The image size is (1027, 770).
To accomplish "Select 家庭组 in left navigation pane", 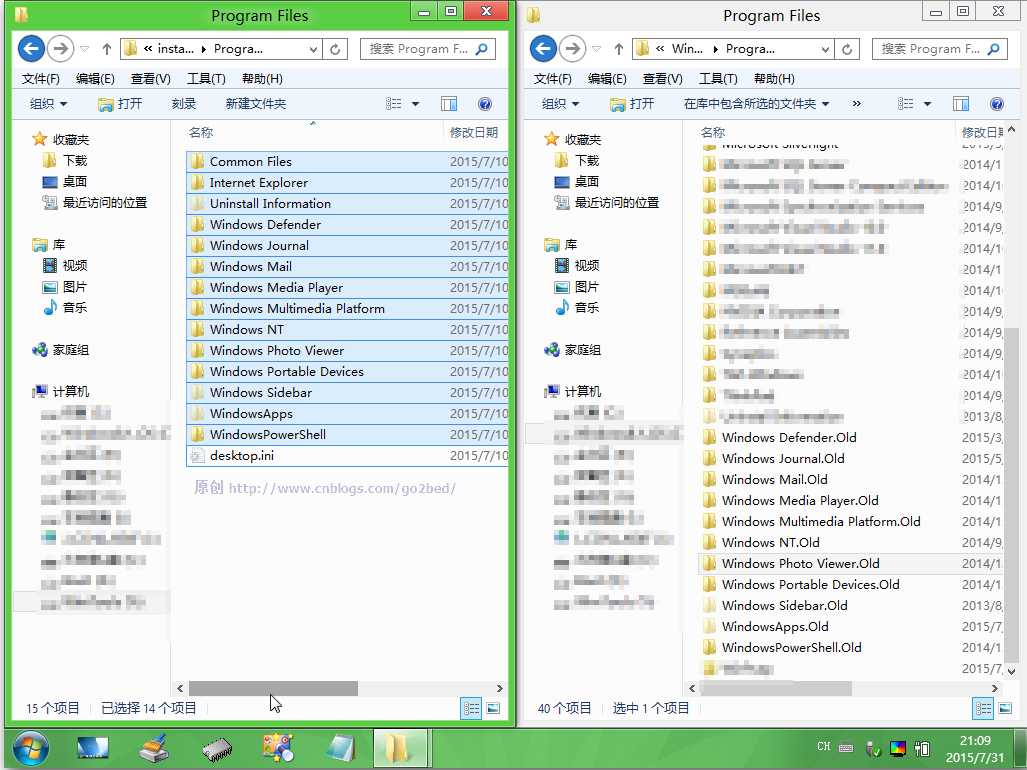I will pos(60,350).
